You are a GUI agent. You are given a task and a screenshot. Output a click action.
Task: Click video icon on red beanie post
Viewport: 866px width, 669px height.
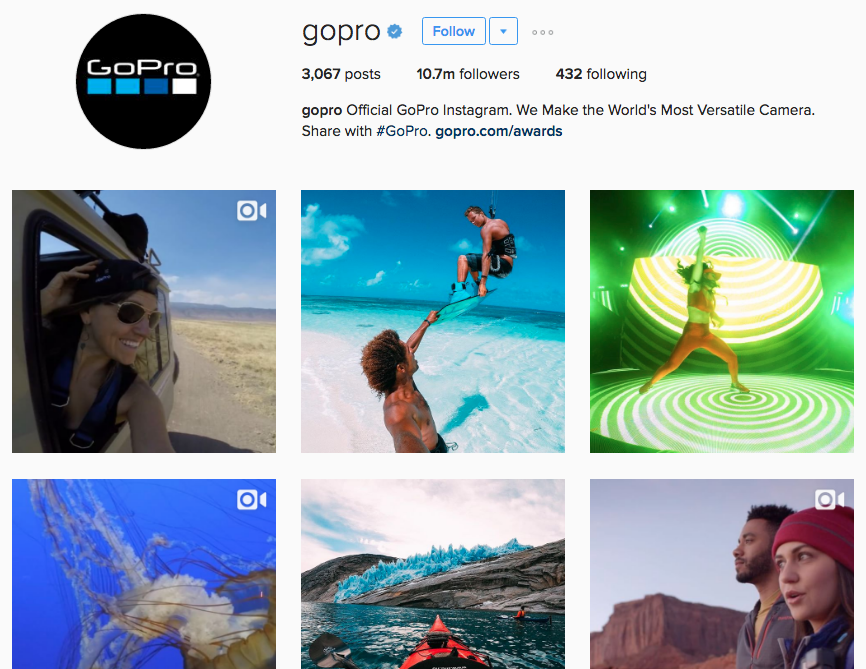[829, 500]
